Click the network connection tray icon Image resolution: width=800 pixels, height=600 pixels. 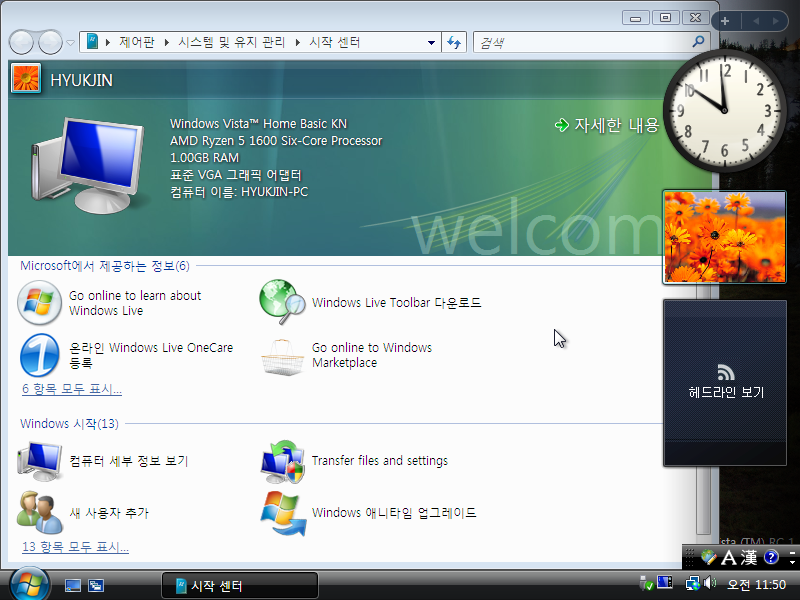[693, 583]
